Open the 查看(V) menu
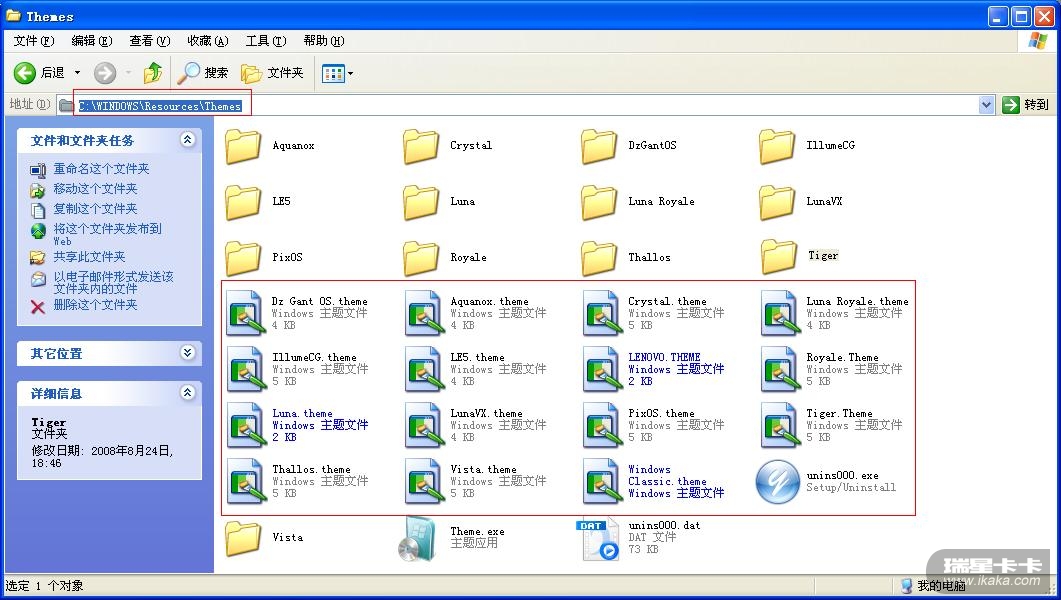The image size is (1061, 600). [x=150, y=41]
